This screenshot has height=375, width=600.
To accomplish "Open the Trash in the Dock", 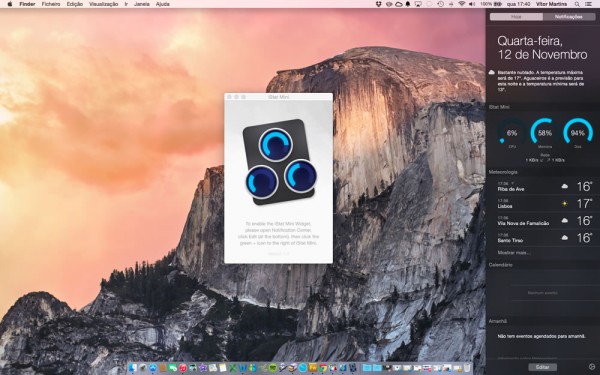I will click(466, 368).
